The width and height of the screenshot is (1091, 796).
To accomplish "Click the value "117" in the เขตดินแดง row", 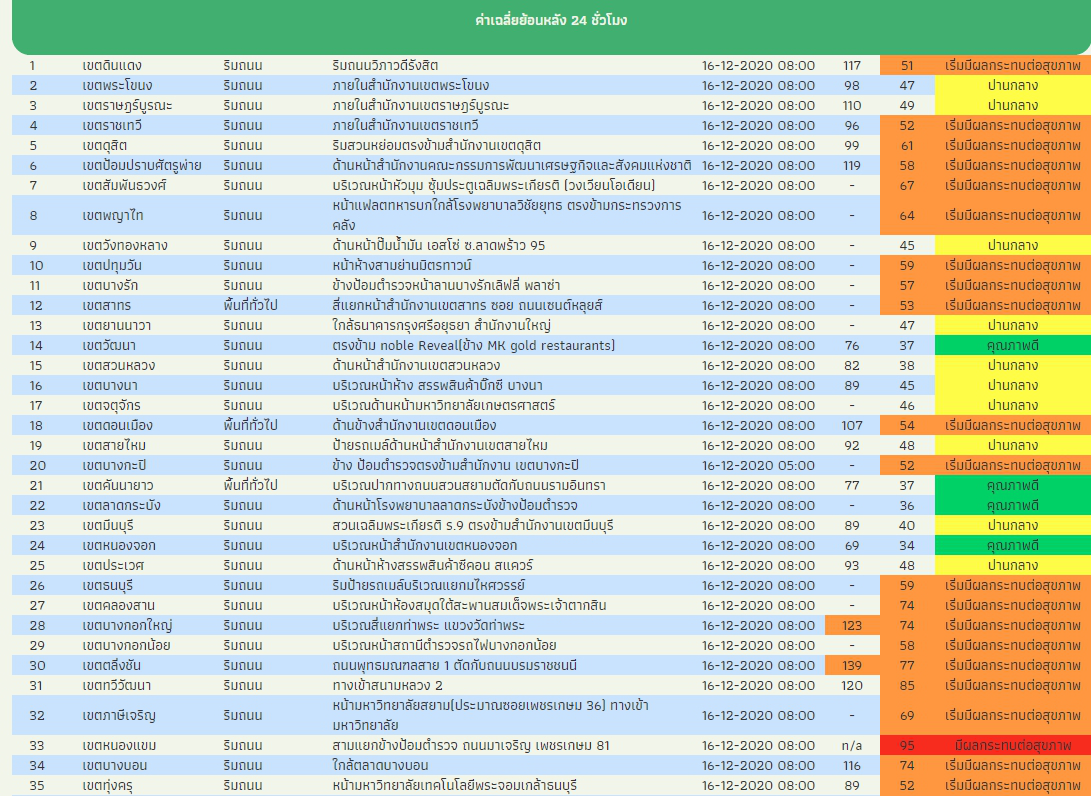I will coord(852,65).
